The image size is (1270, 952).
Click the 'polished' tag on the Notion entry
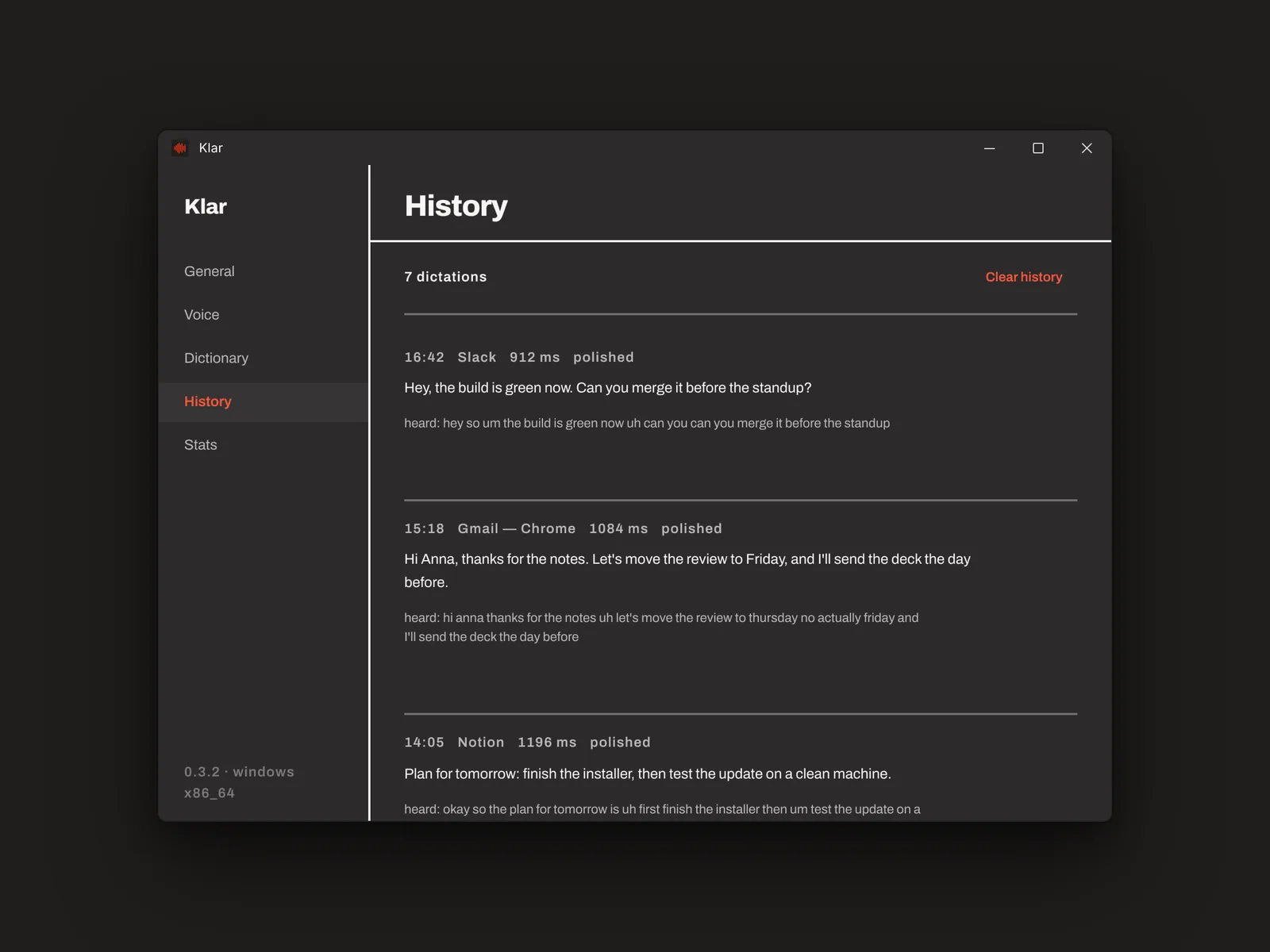tap(620, 743)
